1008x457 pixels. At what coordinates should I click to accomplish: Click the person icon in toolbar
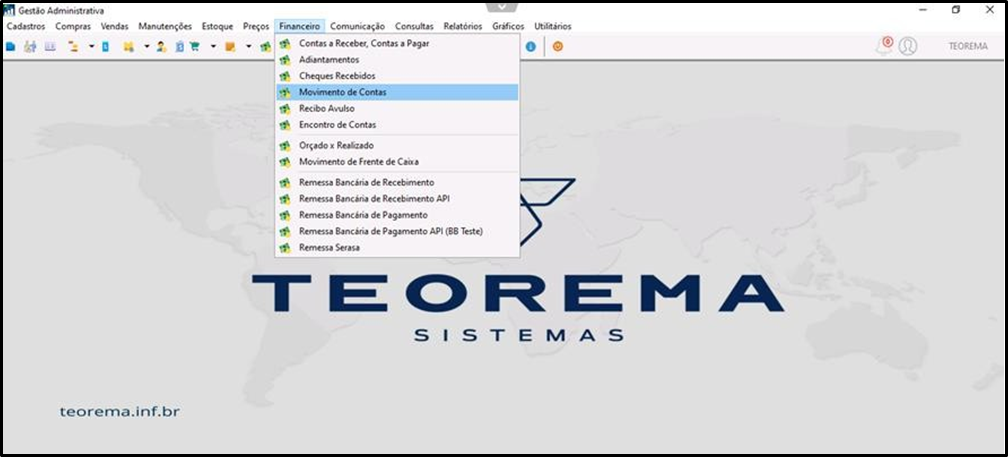pyautogui.click(x=161, y=46)
